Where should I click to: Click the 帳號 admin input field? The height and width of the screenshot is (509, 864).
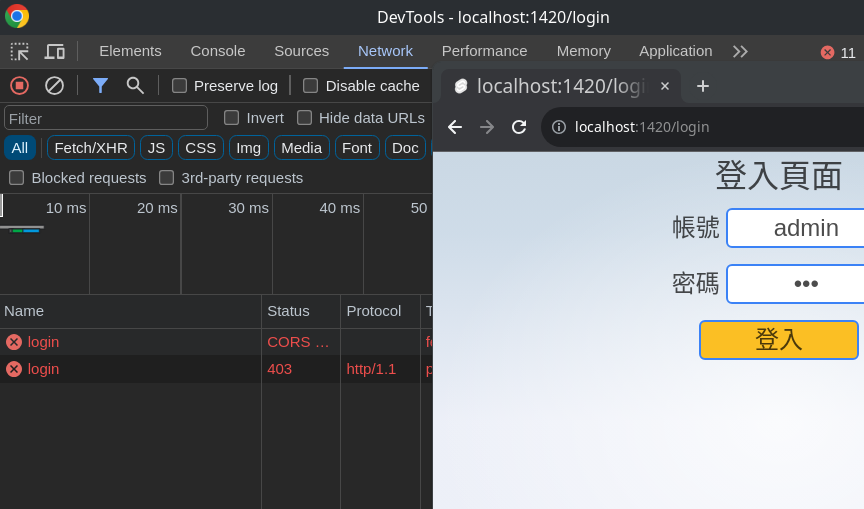800,228
